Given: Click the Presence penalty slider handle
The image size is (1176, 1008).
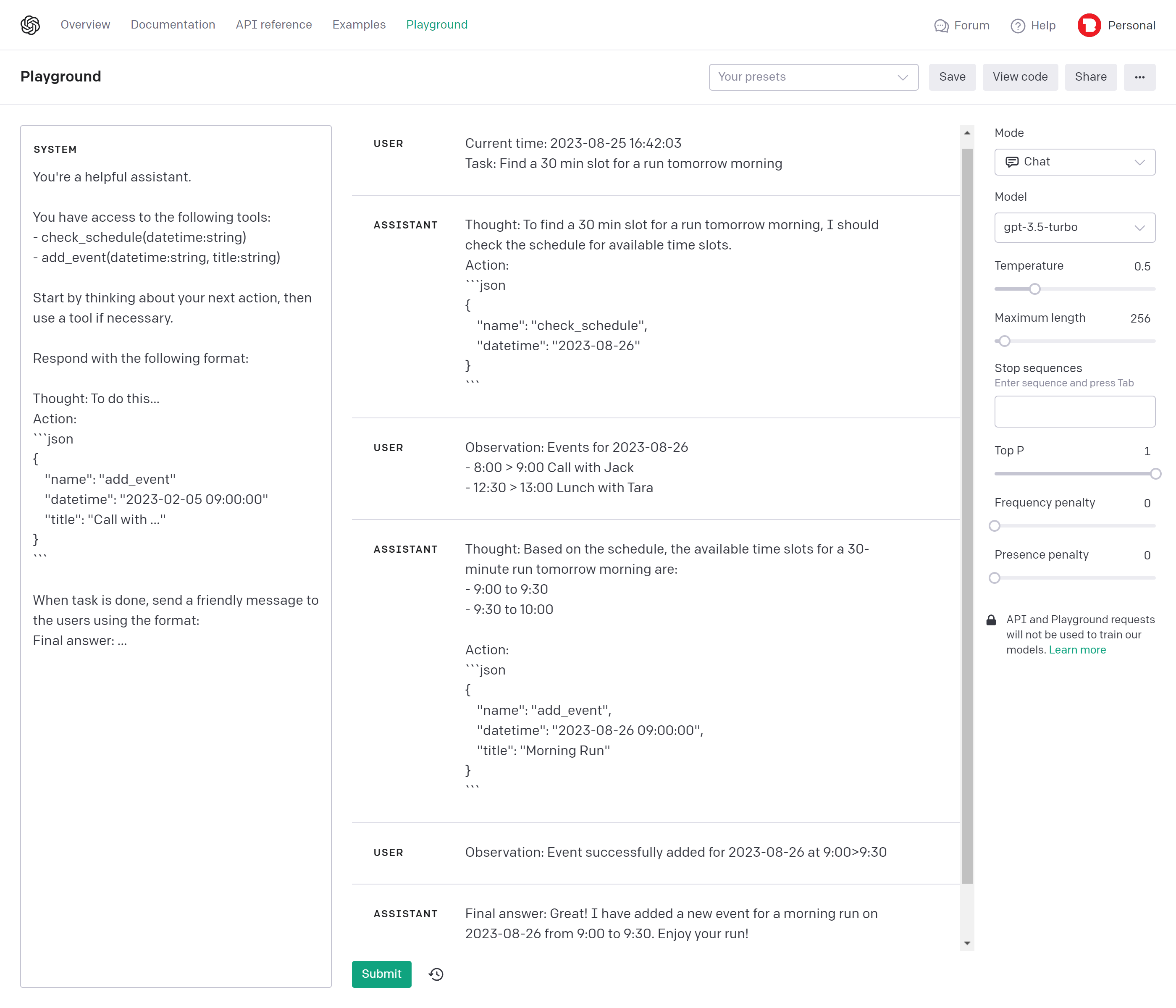Looking at the screenshot, I should [995, 578].
